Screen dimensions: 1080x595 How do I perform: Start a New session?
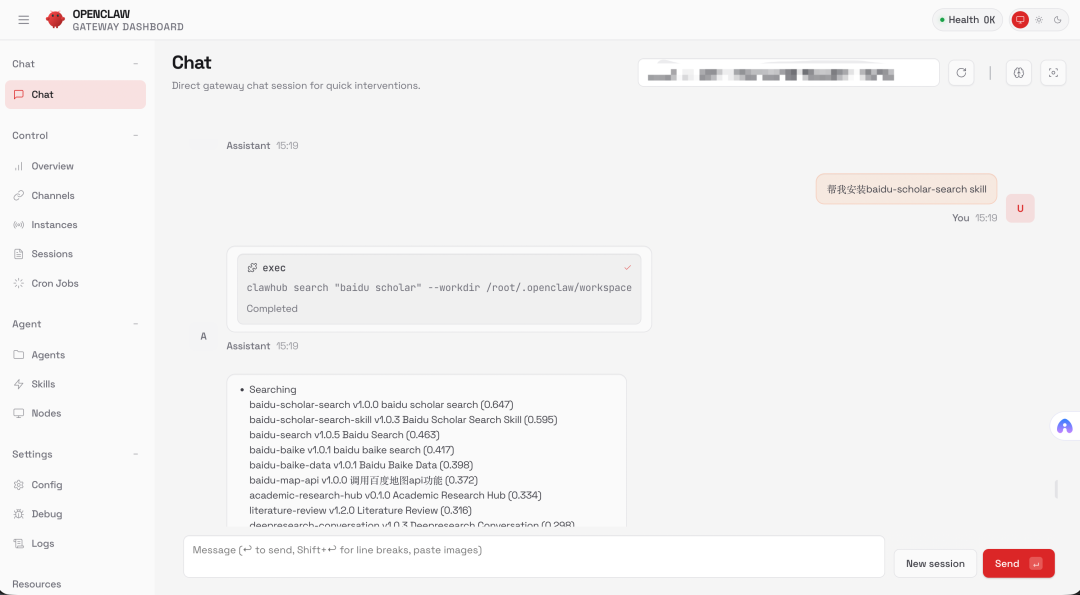point(934,563)
